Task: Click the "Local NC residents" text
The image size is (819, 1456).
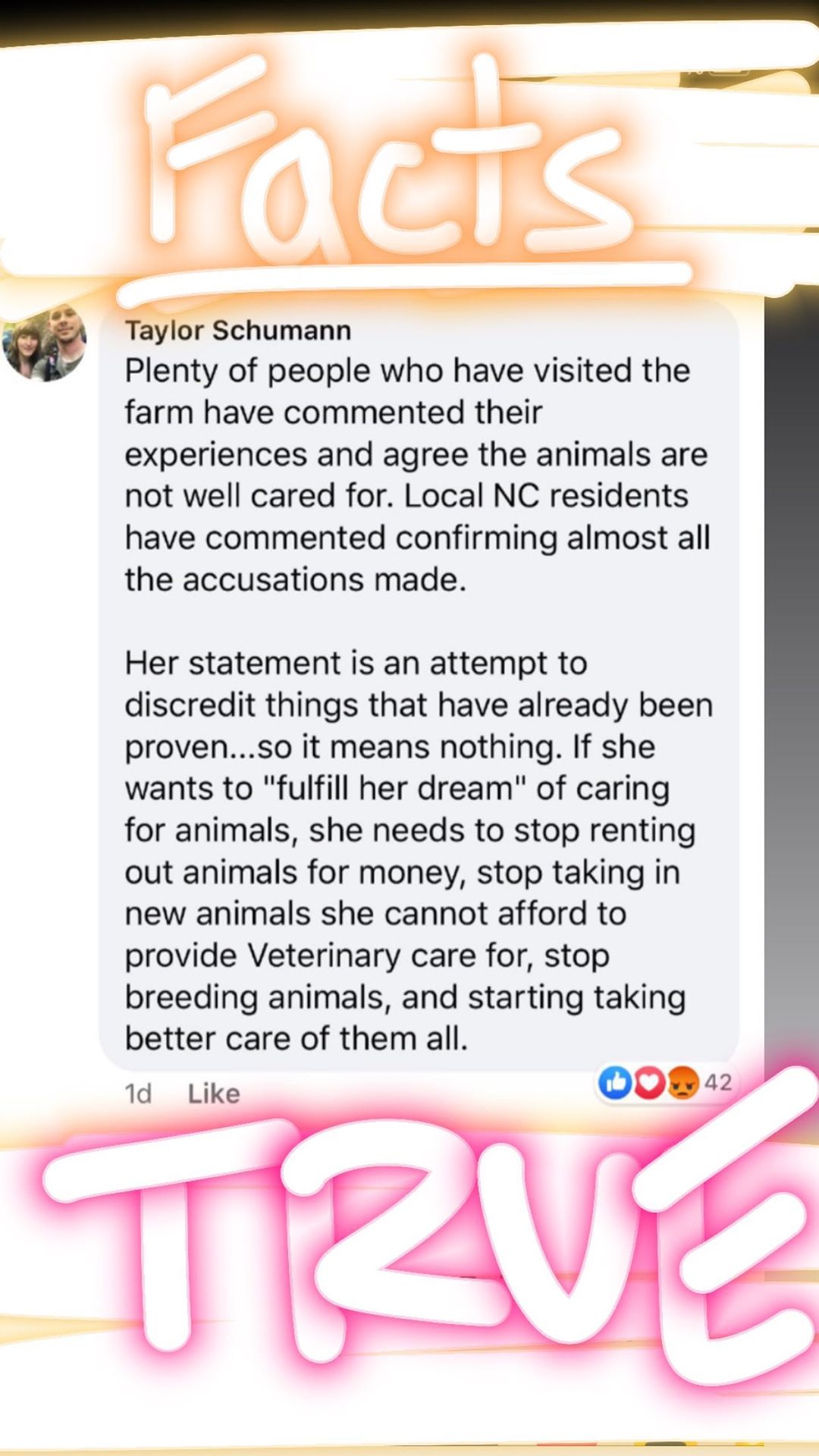Action: pos(546,496)
